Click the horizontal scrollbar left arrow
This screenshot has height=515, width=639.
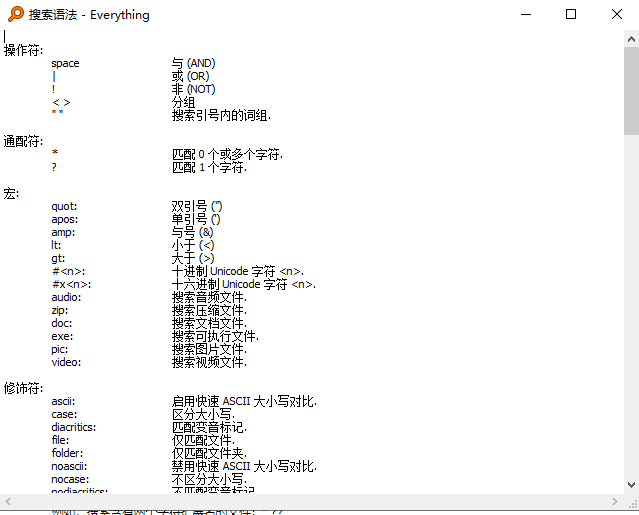point(8,501)
